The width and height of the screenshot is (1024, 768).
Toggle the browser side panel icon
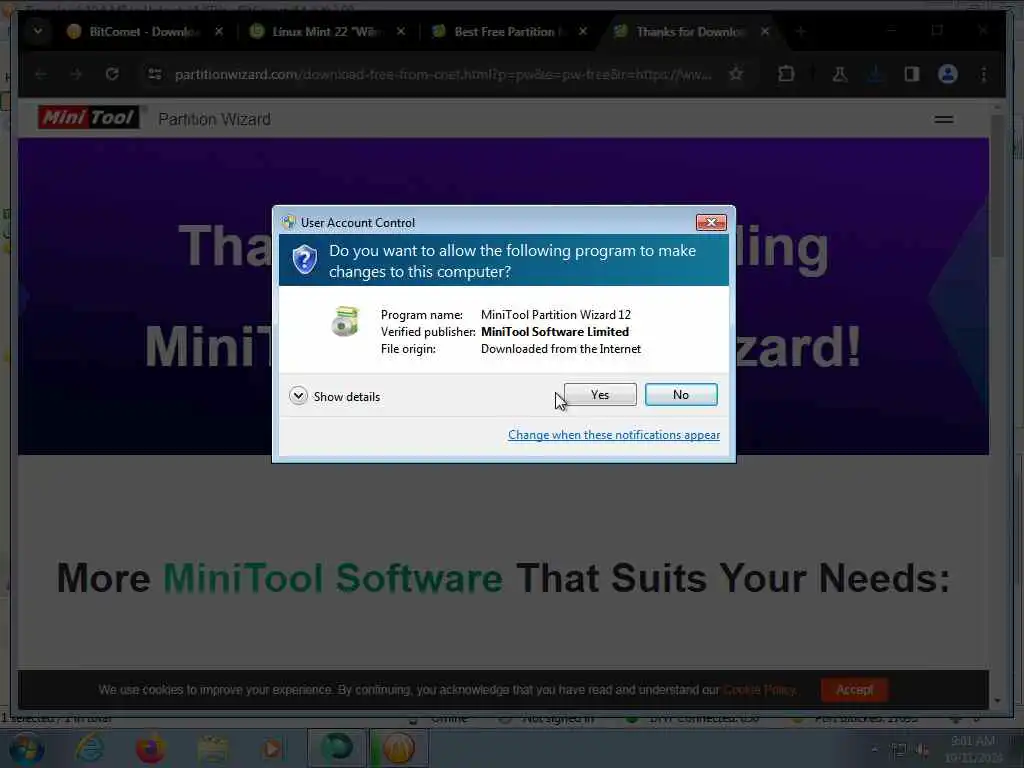912,74
